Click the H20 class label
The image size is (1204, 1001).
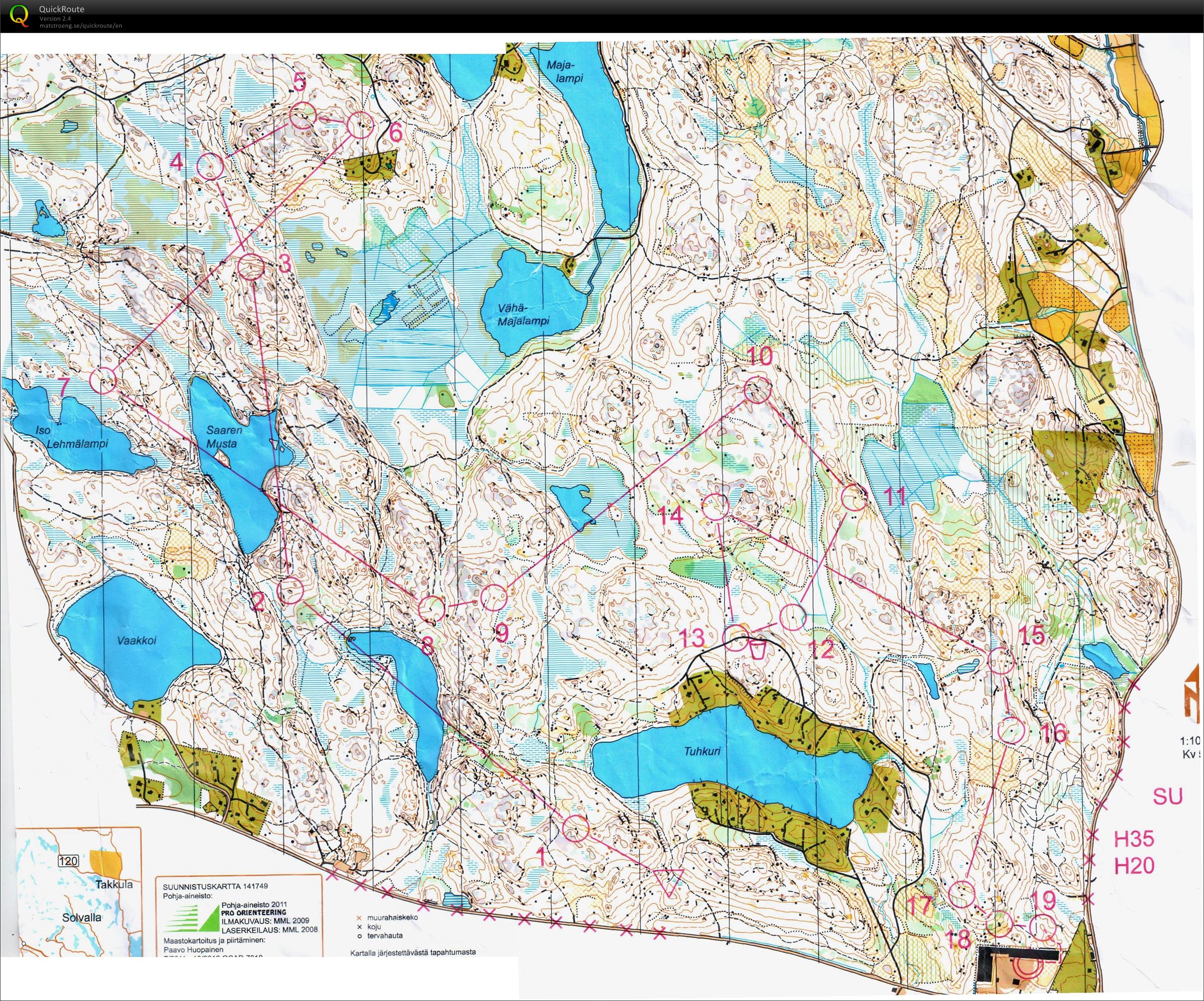tap(1133, 866)
